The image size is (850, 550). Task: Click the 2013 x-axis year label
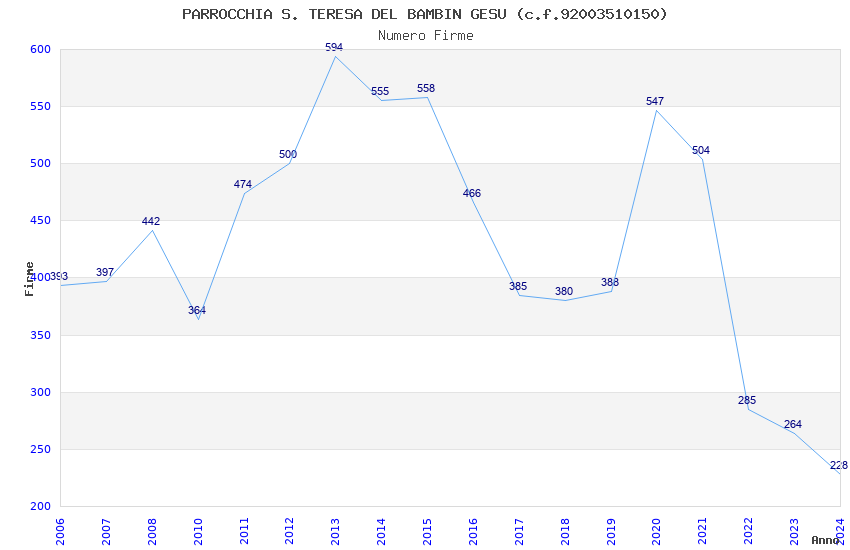tap(335, 531)
